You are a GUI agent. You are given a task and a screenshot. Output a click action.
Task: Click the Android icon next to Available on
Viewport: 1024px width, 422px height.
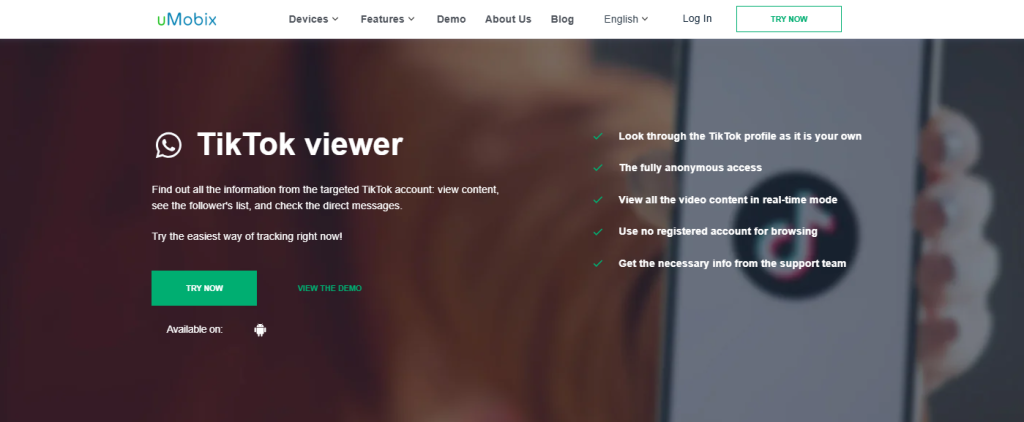pyautogui.click(x=260, y=330)
